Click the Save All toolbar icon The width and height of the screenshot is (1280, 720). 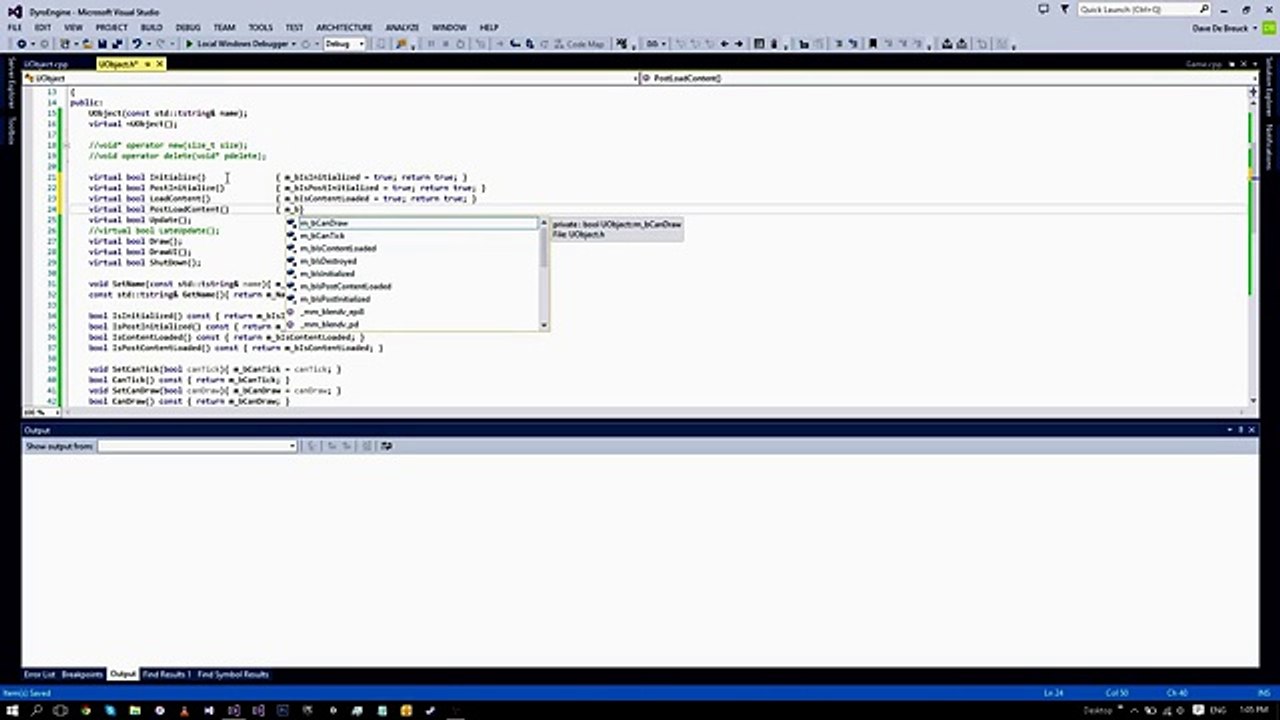click(117, 44)
